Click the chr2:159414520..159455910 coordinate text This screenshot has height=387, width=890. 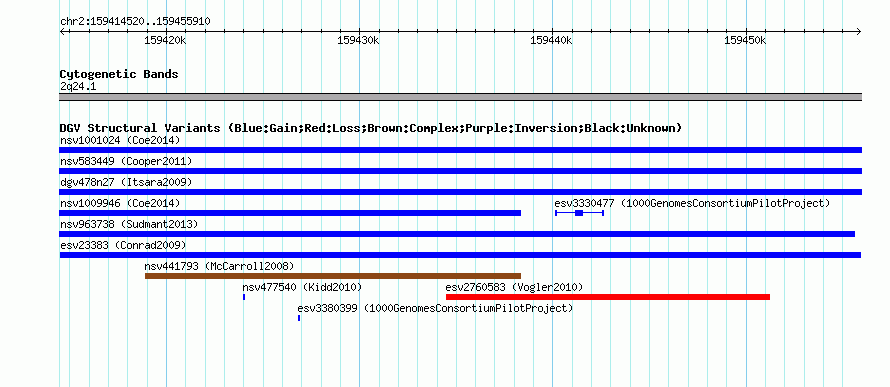point(135,22)
